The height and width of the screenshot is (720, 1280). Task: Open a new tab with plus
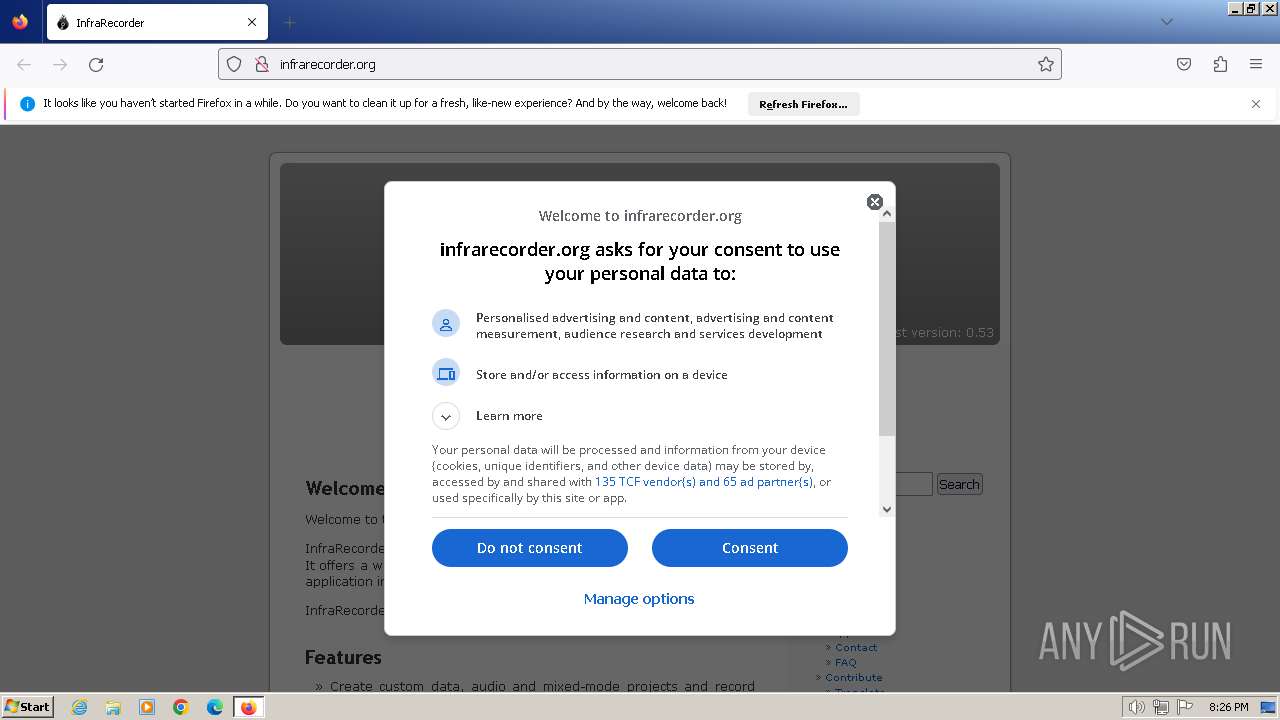(290, 22)
